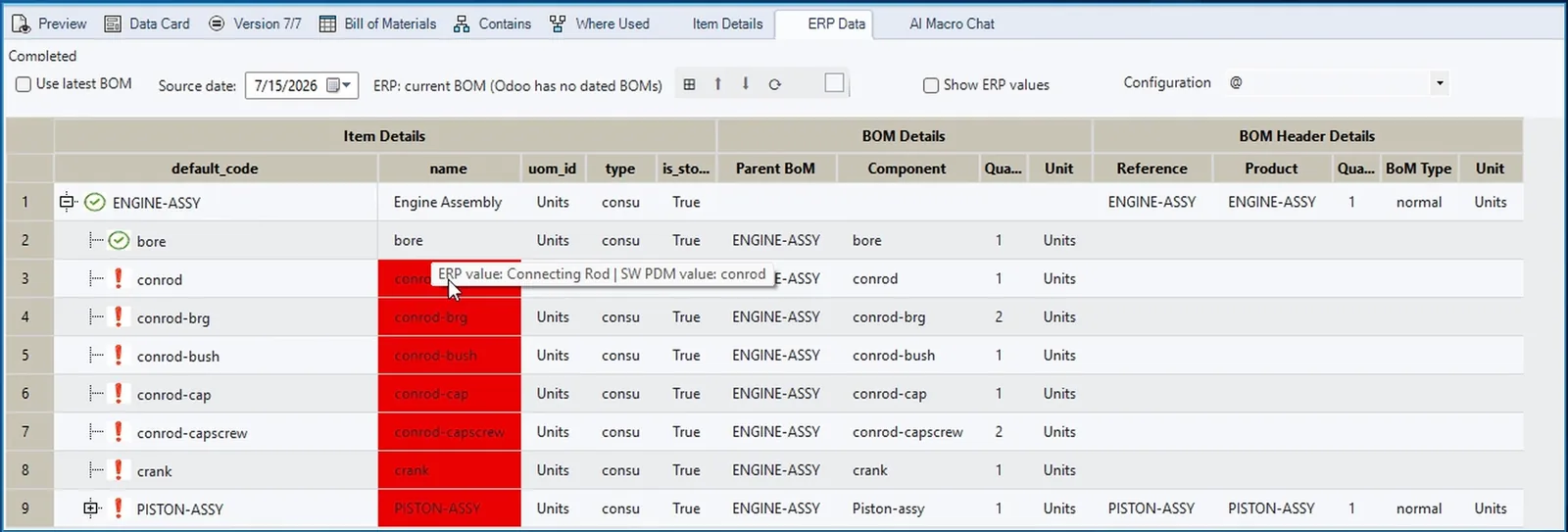
Task: Open the Source date calendar dropdown
Action: click(x=339, y=85)
